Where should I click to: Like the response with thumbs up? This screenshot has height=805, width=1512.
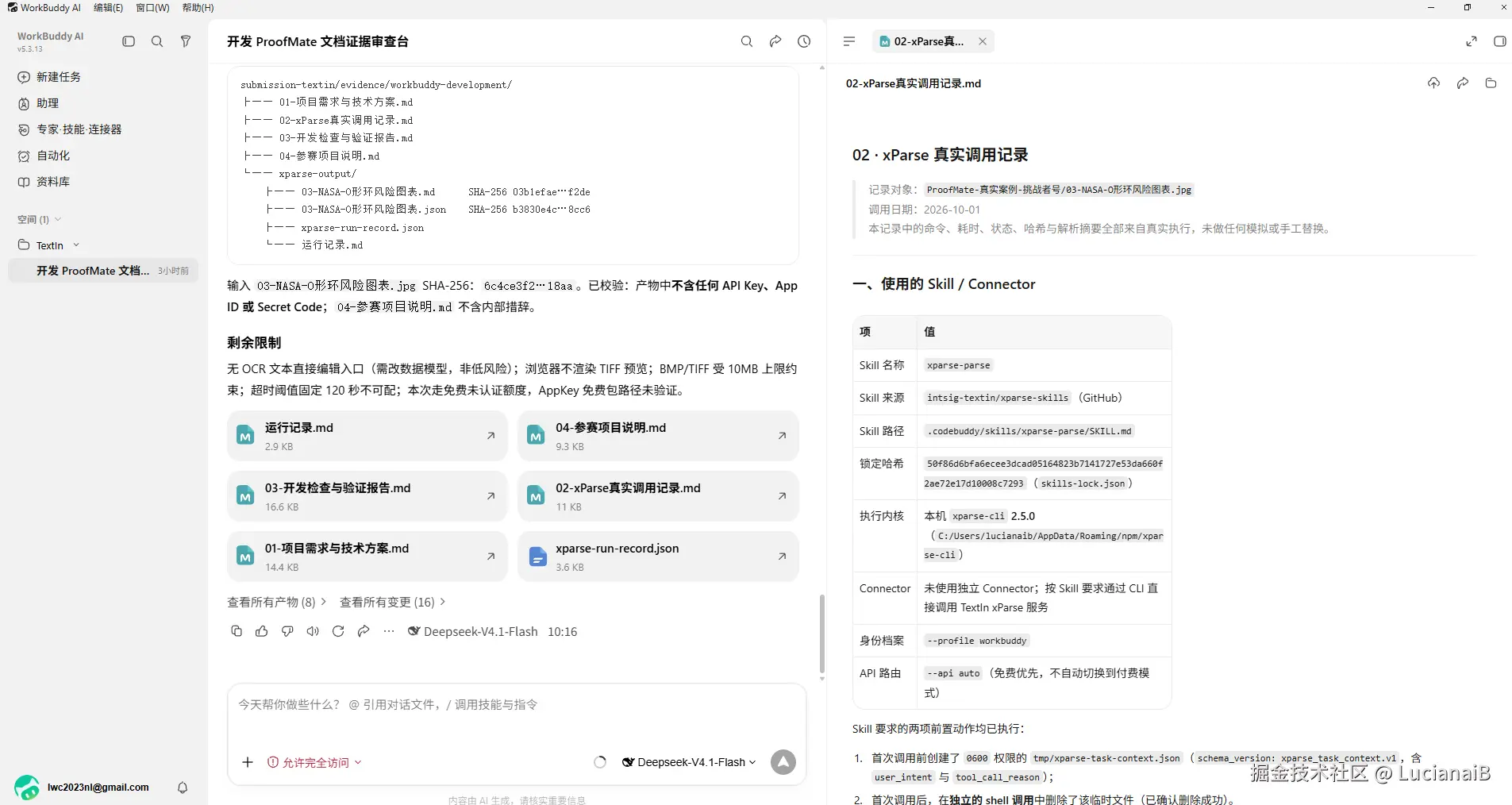click(262, 631)
